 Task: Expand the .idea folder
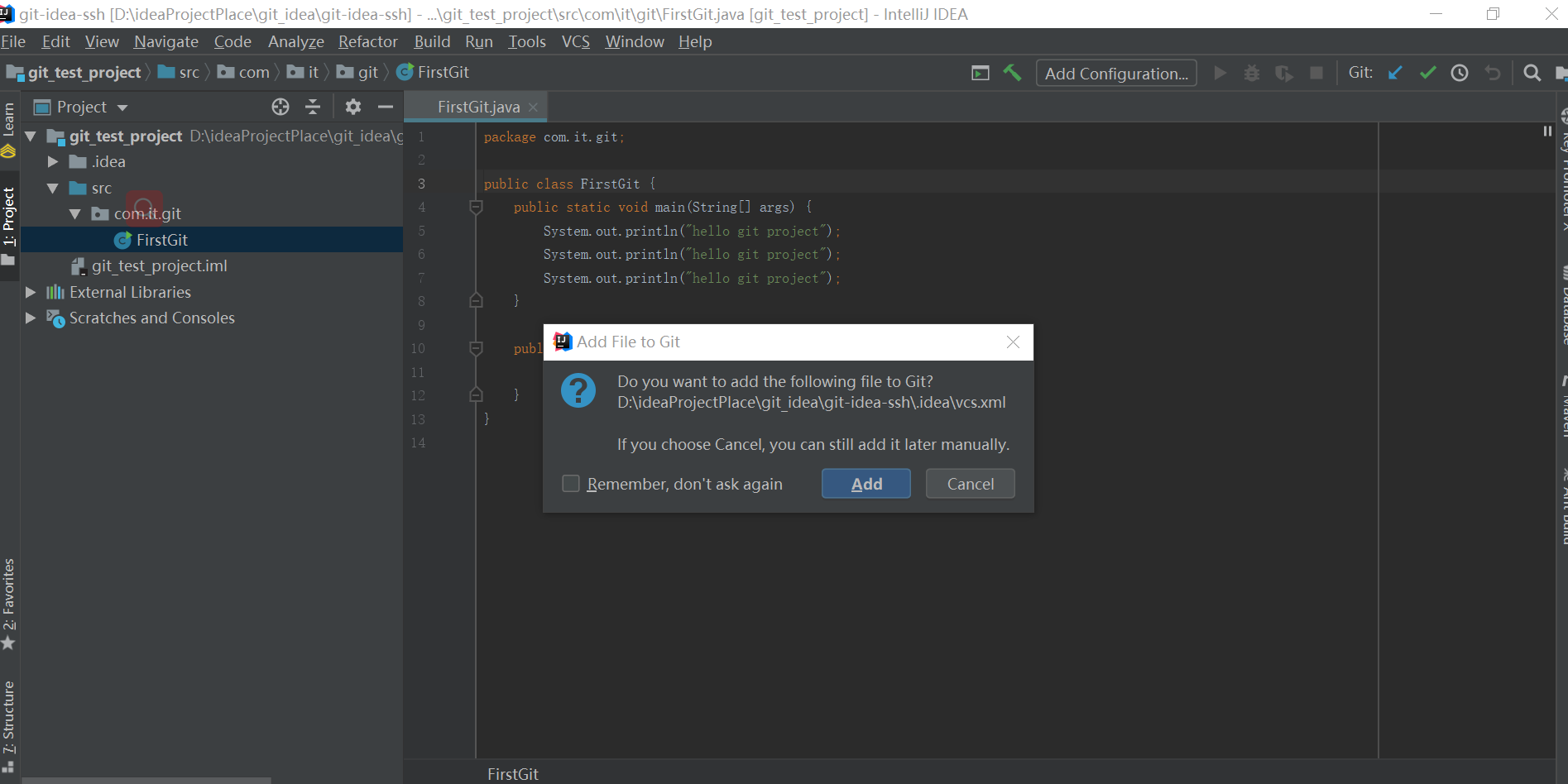pos(53,161)
